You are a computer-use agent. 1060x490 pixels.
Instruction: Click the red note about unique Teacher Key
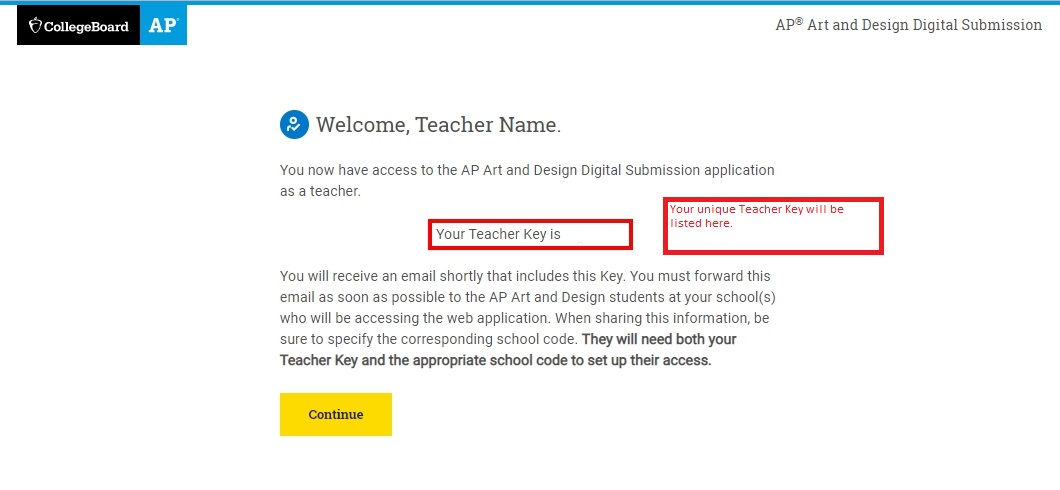pos(756,216)
